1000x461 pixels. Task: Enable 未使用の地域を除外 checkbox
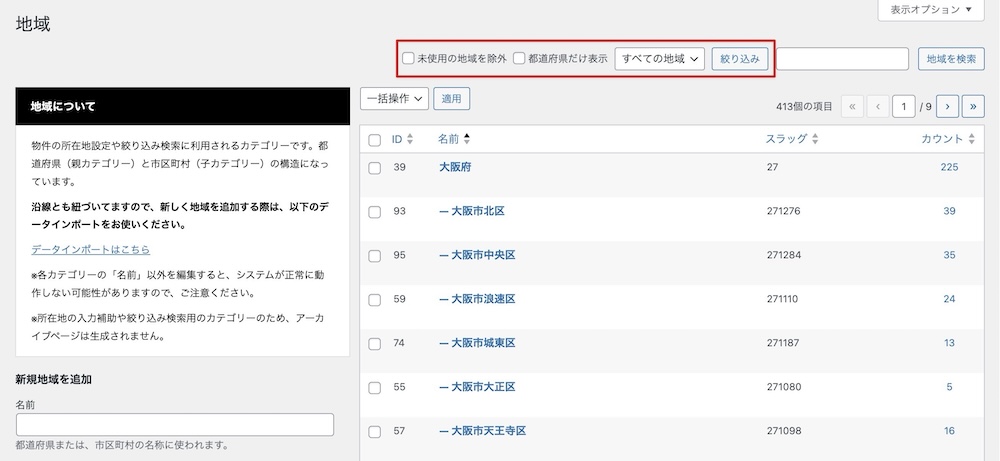click(x=408, y=59)
